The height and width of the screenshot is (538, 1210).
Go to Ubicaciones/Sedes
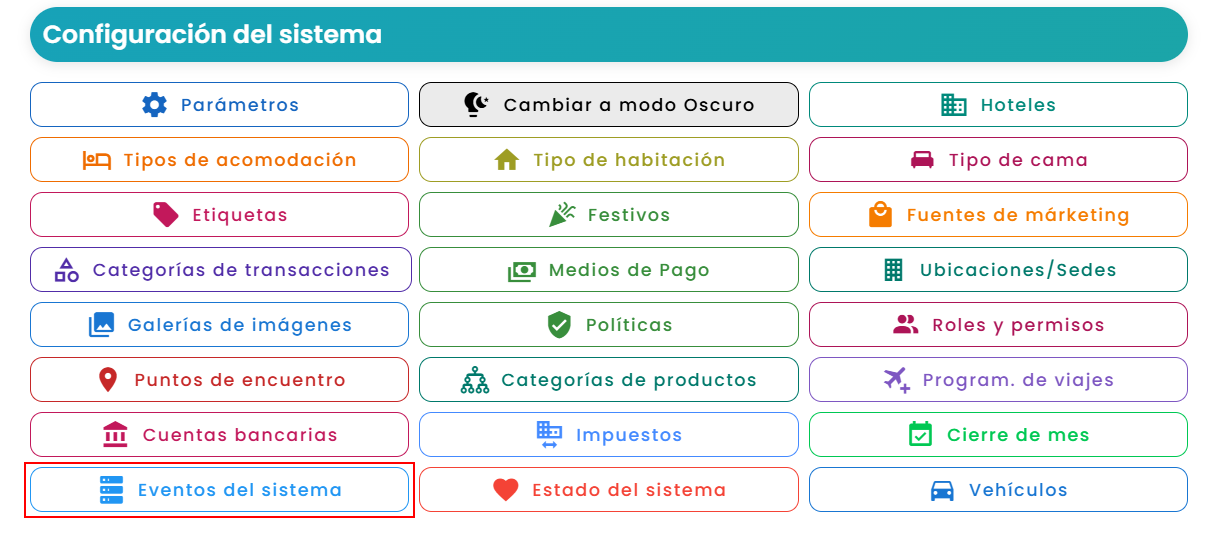click(998, 270)
